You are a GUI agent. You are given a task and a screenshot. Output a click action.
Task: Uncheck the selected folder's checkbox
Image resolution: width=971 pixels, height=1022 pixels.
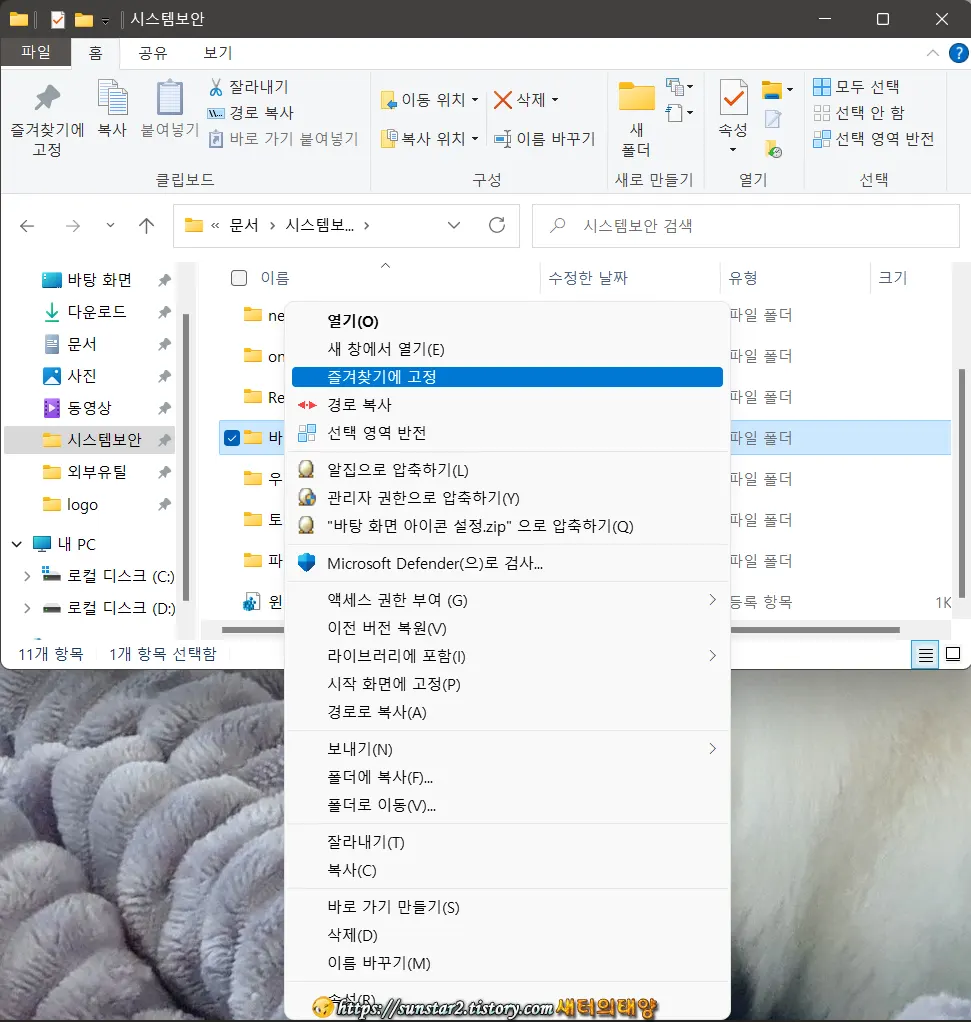pyautogui.click(x=231, y=437)
